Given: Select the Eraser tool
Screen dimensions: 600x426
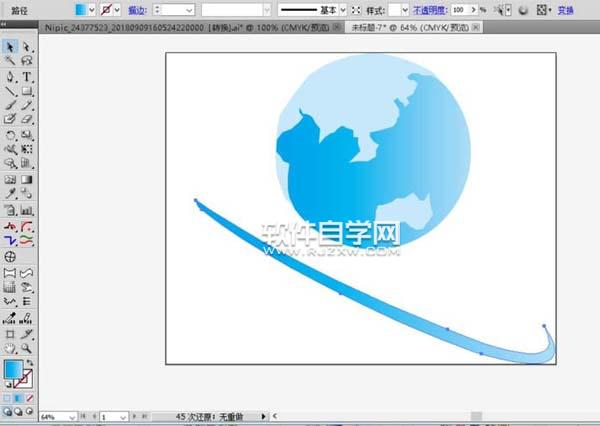Looking at the screenshot, I should click(x=26, y=119).
